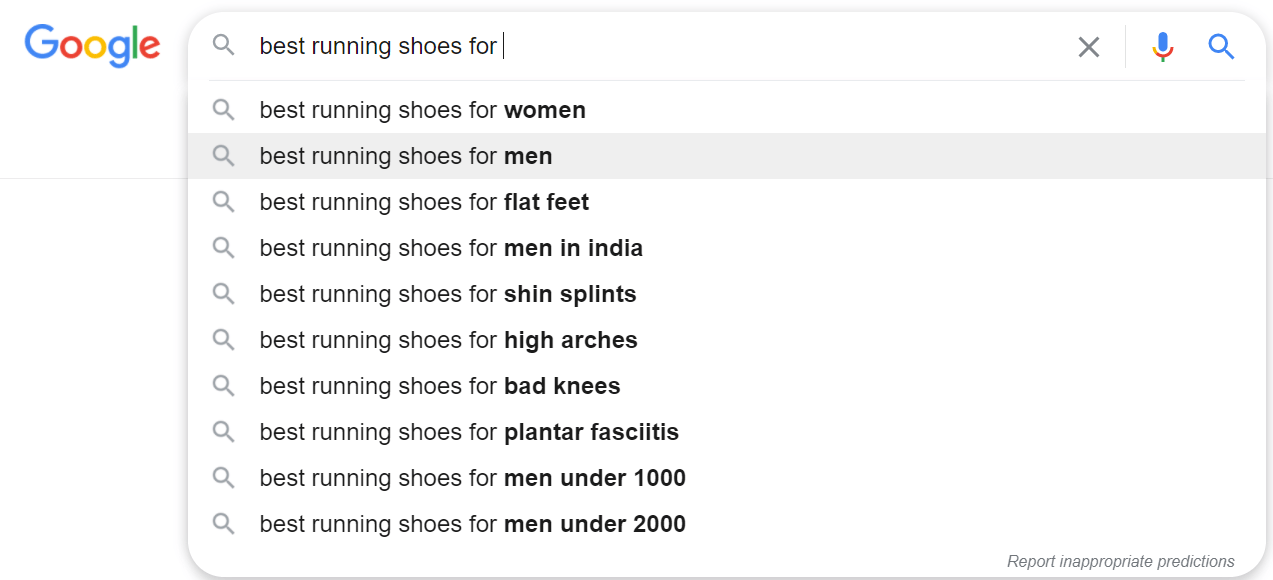Click the microphone icon for voice search
Viewport: 1273px width, 580px height.
(1161, 46)
